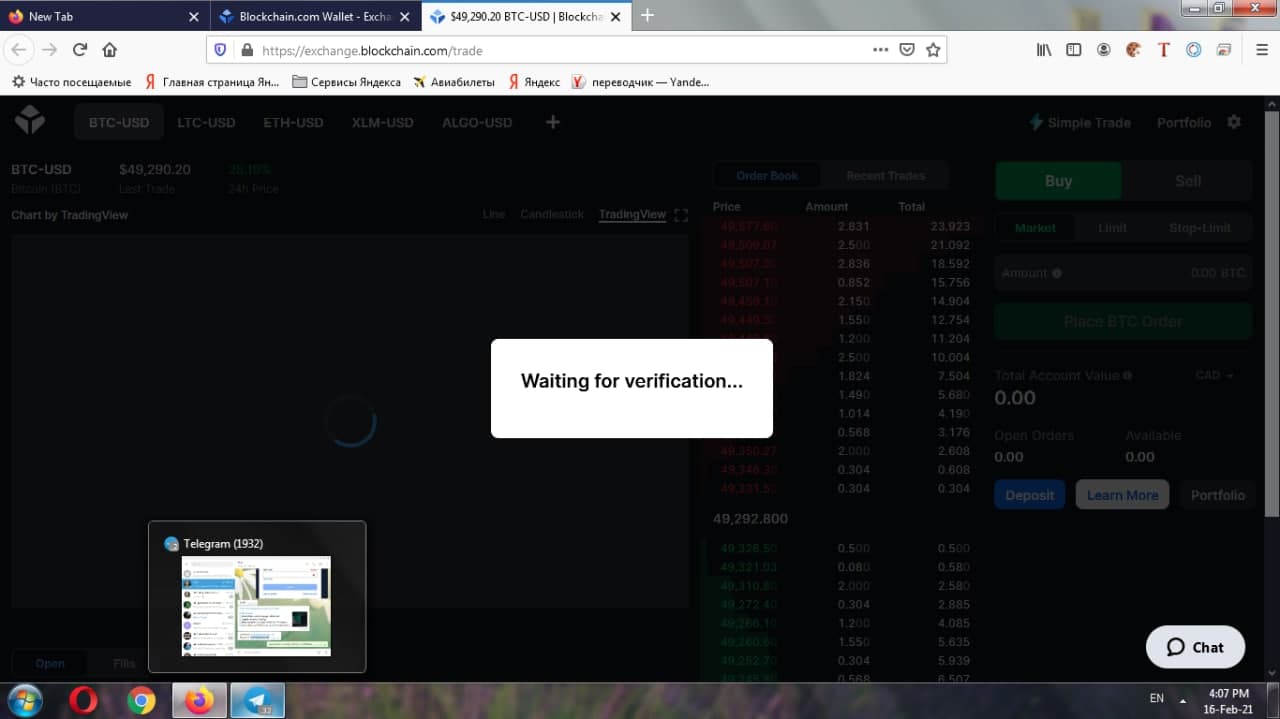Viewport: 1280px width, 719px height.
Task: Click the Deposit button
Action: (x=1029, y=495)
